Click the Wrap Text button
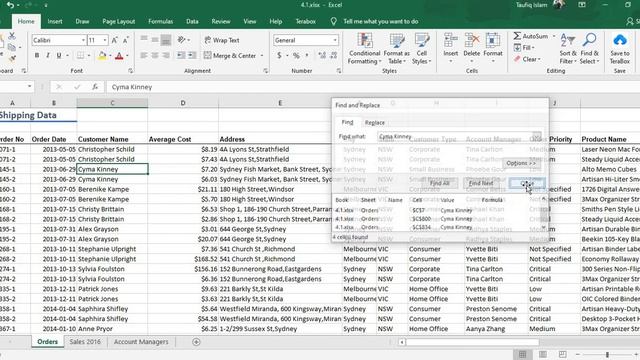This screenshot has width=640, height=360. [x=222, y=40]
